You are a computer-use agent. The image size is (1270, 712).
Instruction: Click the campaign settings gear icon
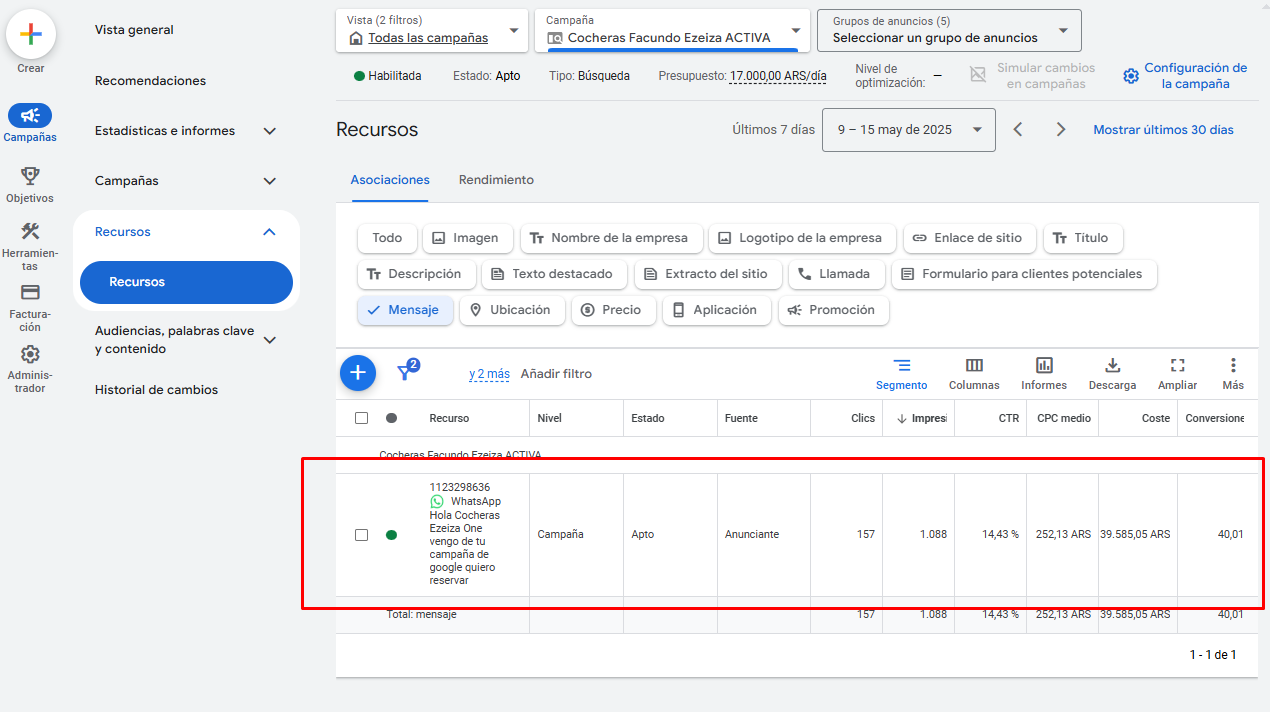[x=1131, y=76]
